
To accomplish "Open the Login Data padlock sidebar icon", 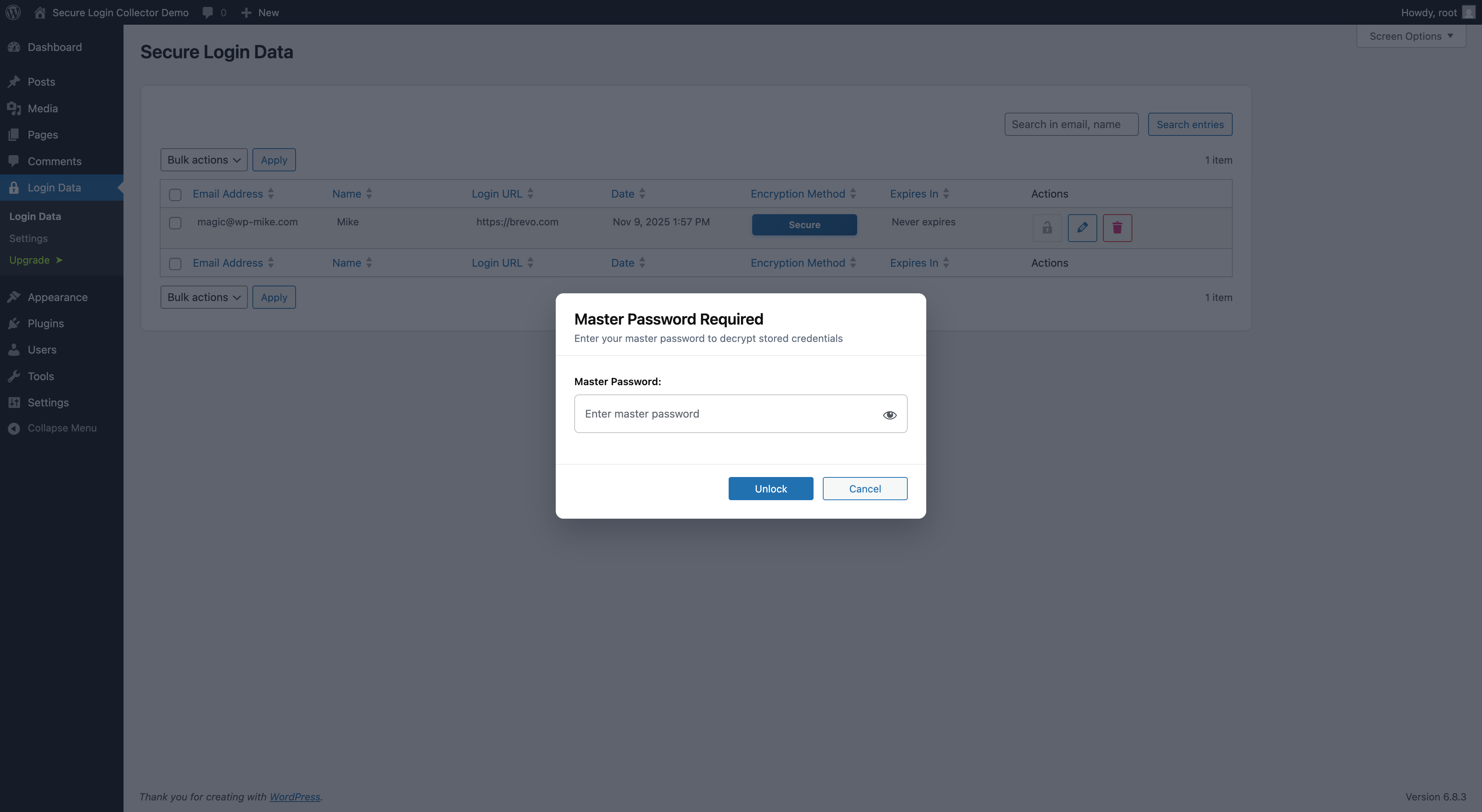I will pyautogui.click(x=14, y=187).
